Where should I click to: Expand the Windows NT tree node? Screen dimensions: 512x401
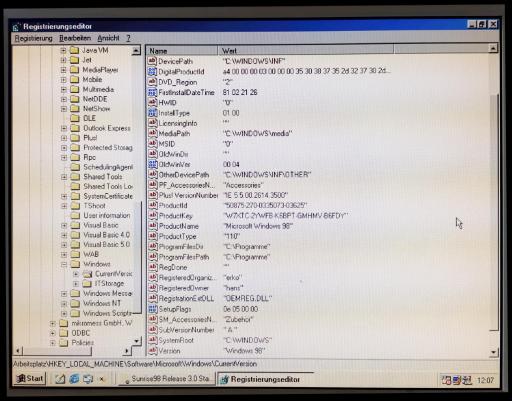64,303
